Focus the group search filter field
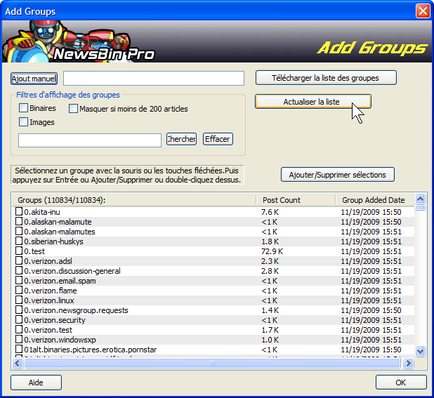The height and width of the screenshot is (398, 434). tap(90, 140)
